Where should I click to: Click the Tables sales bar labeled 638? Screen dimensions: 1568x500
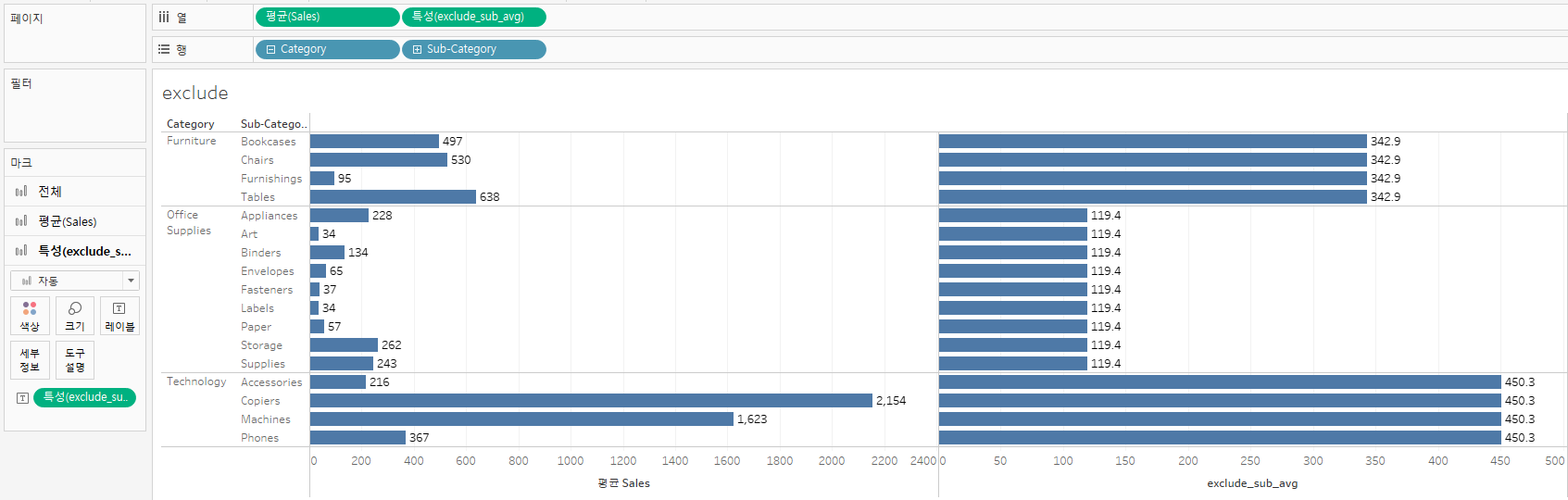[393, 197]
